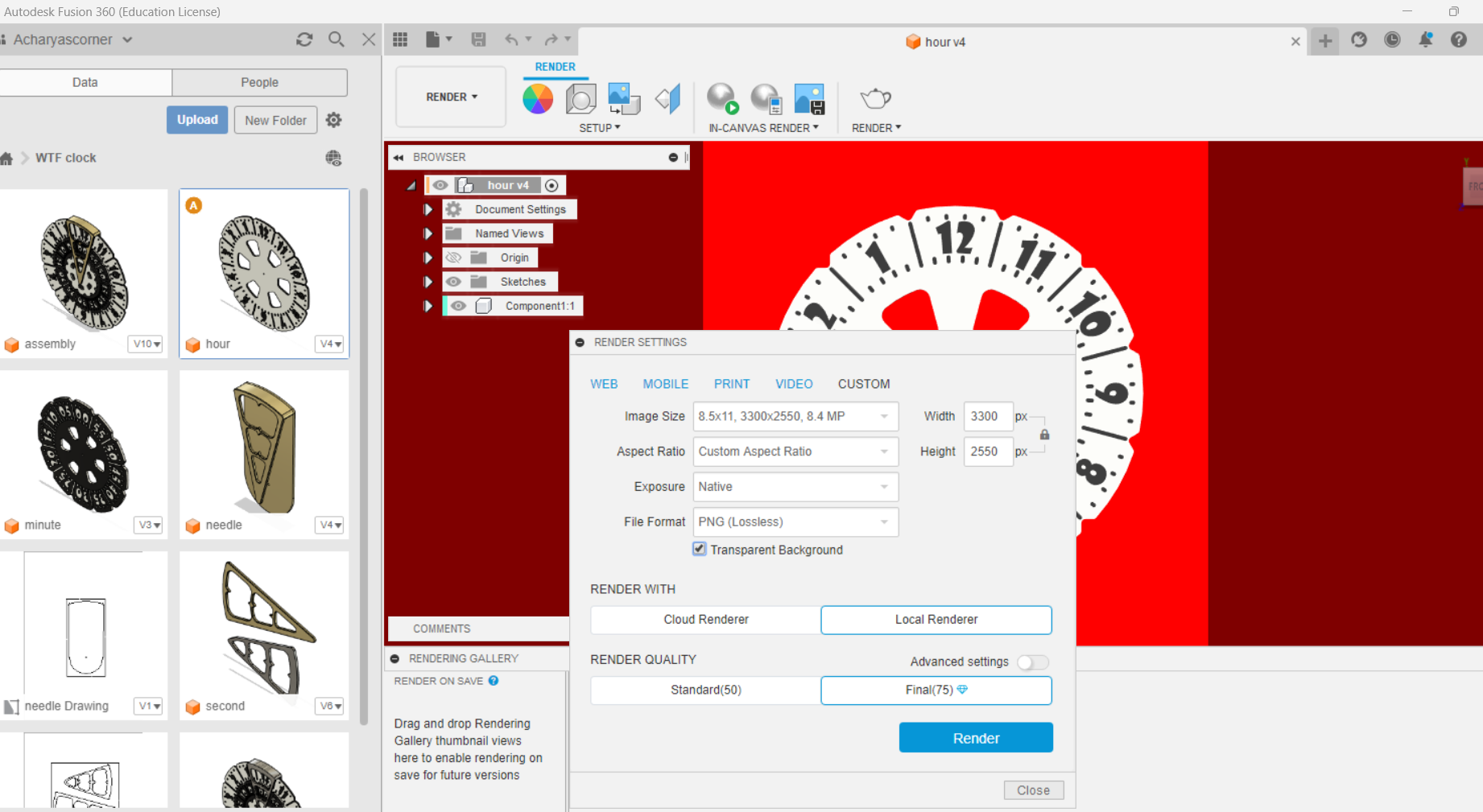Enable the Transparent Background checkbox
1483x812 pixels.
pyautogui.click(x=699, y=549)
